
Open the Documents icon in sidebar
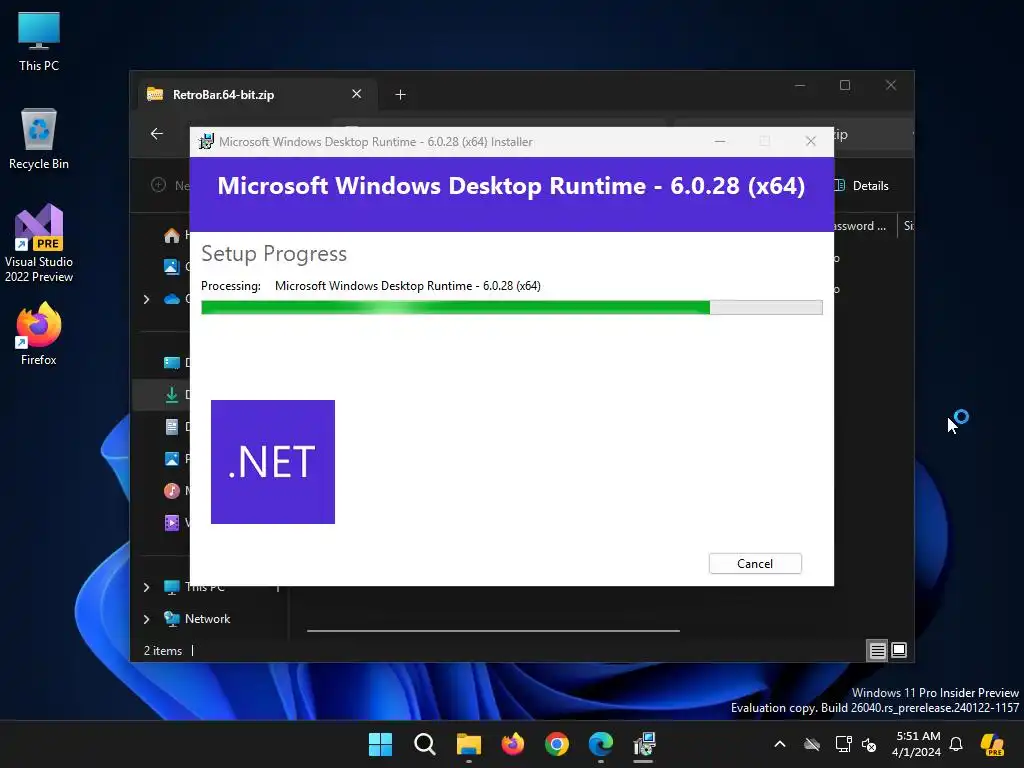pos(172,427)
